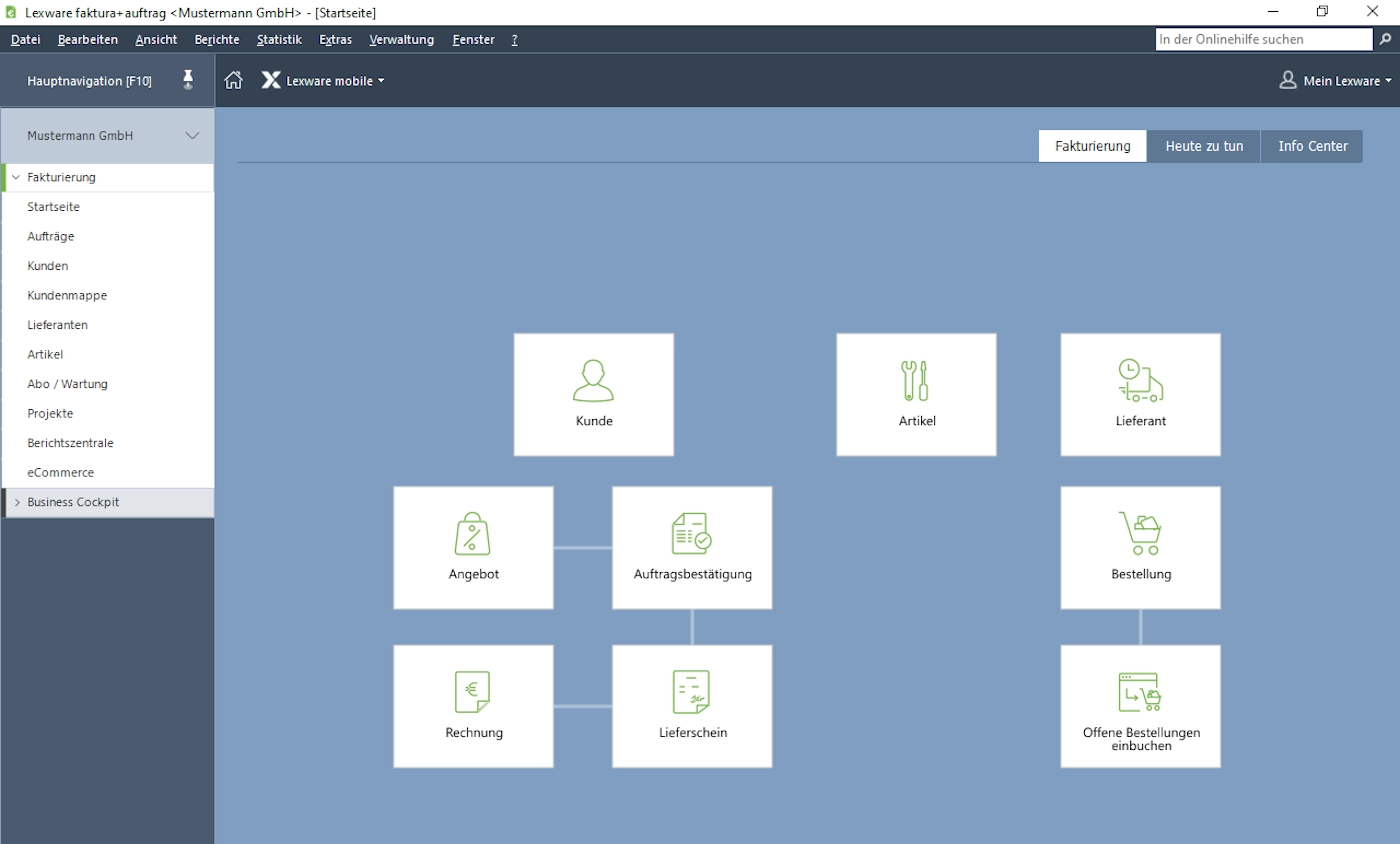
Task: Click the Onlinehilfe search field
Action: (1262, 40)
